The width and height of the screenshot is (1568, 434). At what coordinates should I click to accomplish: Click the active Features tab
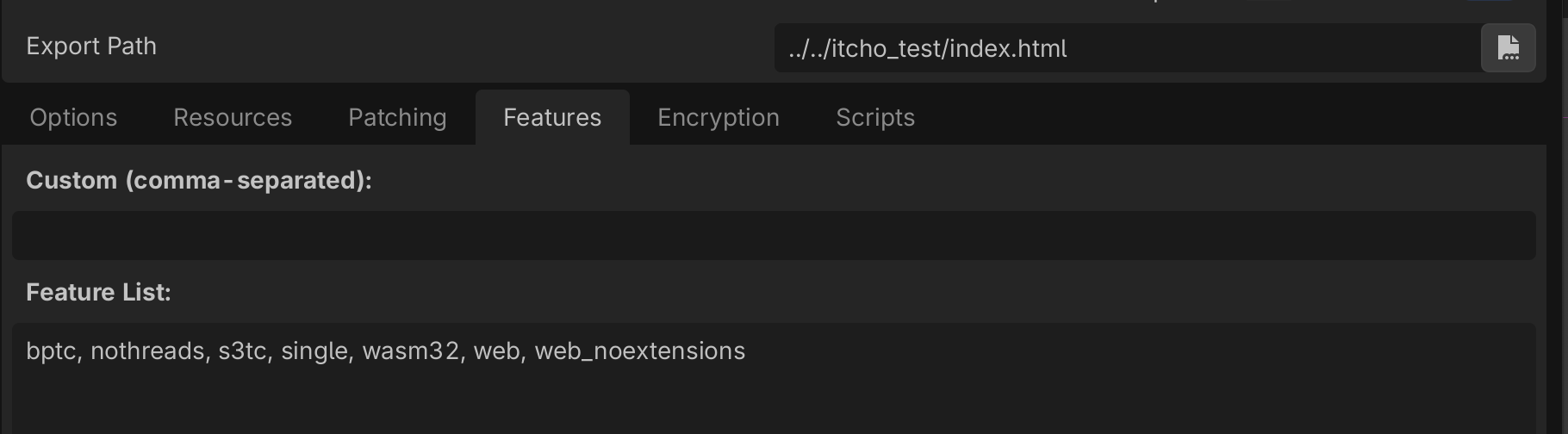coord(552,117)
